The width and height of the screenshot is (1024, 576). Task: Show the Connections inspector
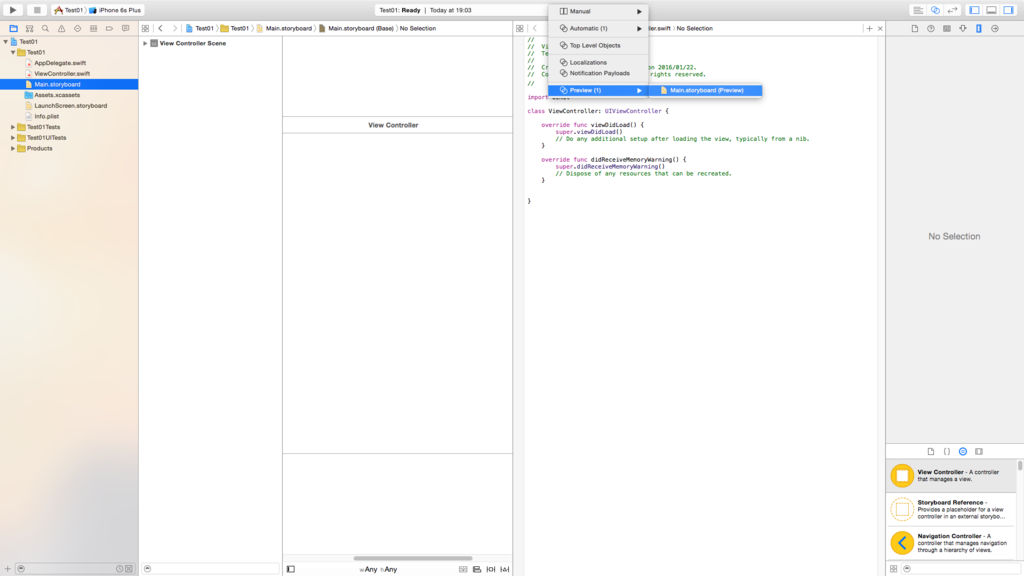click(x=995, y=29)
